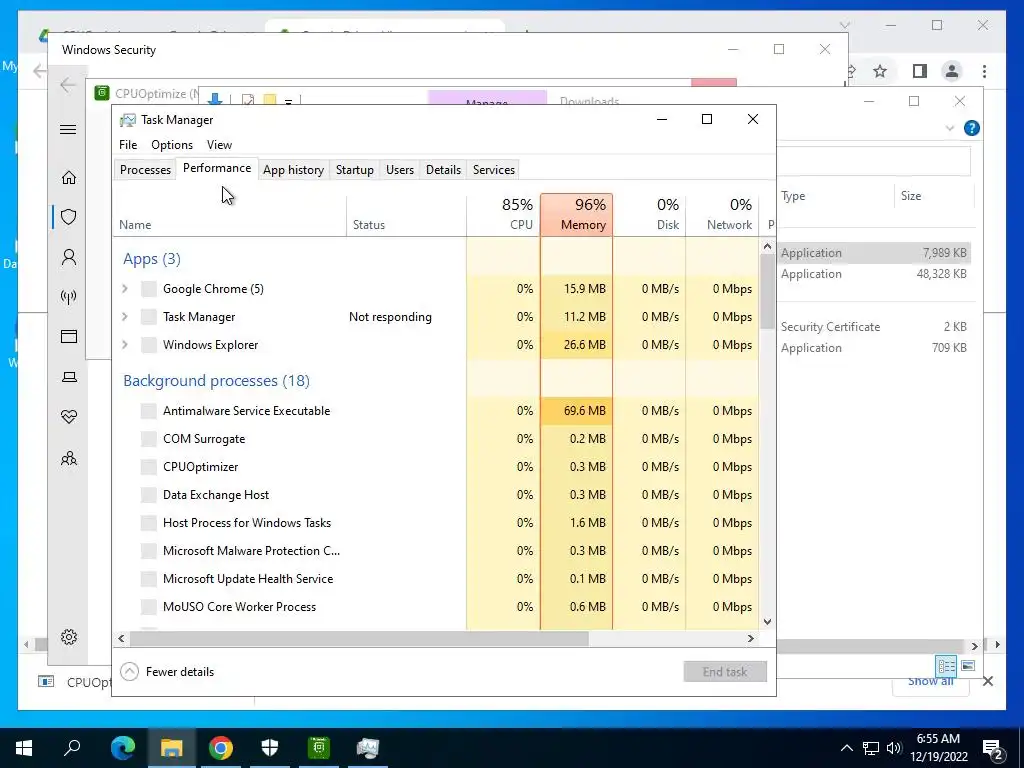Open Device performance & health heart icon
Image resolution: width=1024 pixels, height=768 pixels.
69,417
